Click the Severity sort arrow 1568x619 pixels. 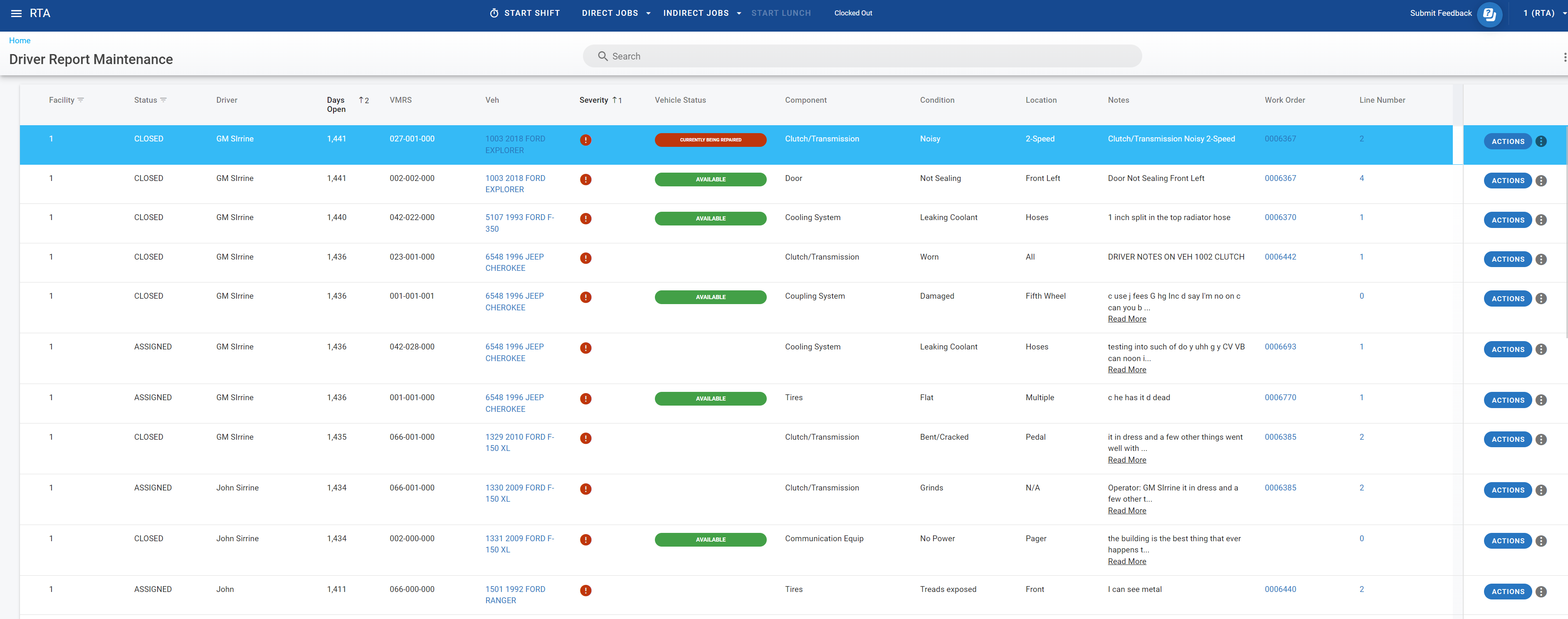point(615,100)
